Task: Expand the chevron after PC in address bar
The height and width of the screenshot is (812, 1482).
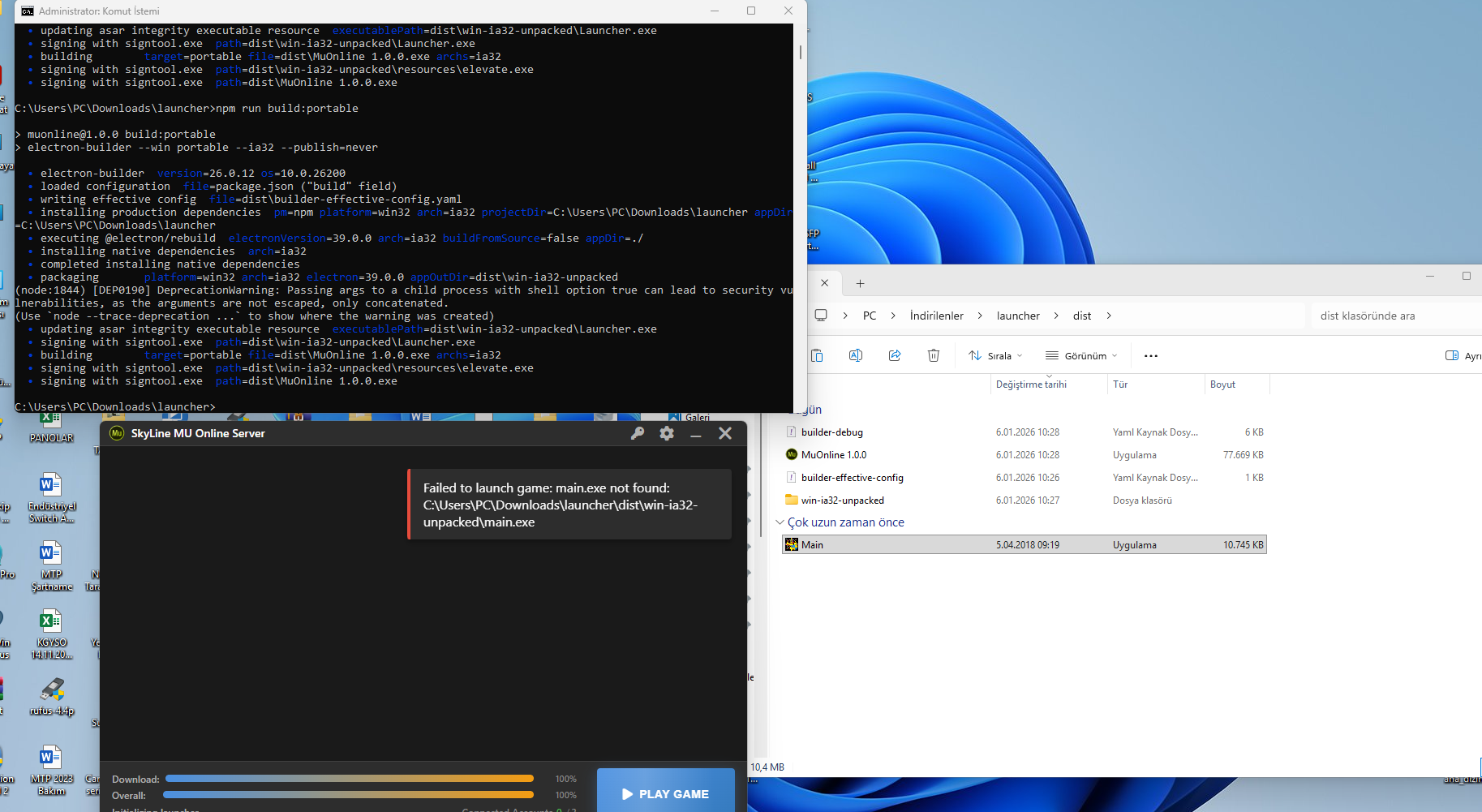Action: pos(893,316)
